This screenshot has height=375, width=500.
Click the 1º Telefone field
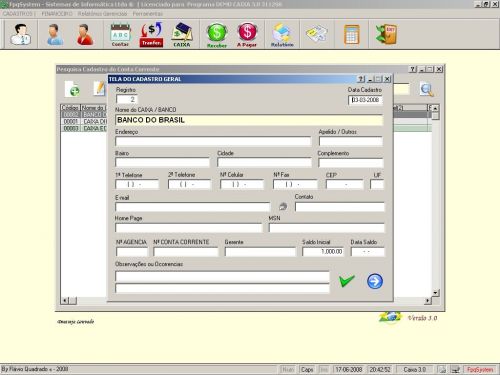point(137,184)
